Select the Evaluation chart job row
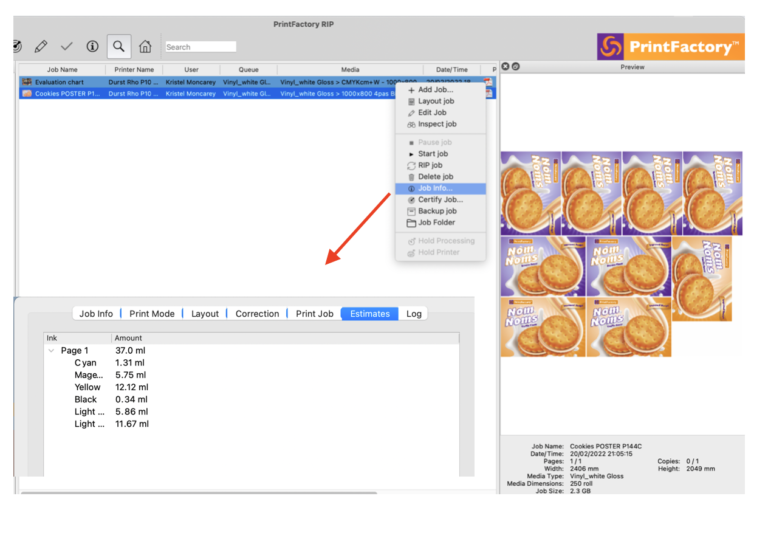The height and width of the screenshot is (541, 768). pyautogui.click(x=257, y=82)
